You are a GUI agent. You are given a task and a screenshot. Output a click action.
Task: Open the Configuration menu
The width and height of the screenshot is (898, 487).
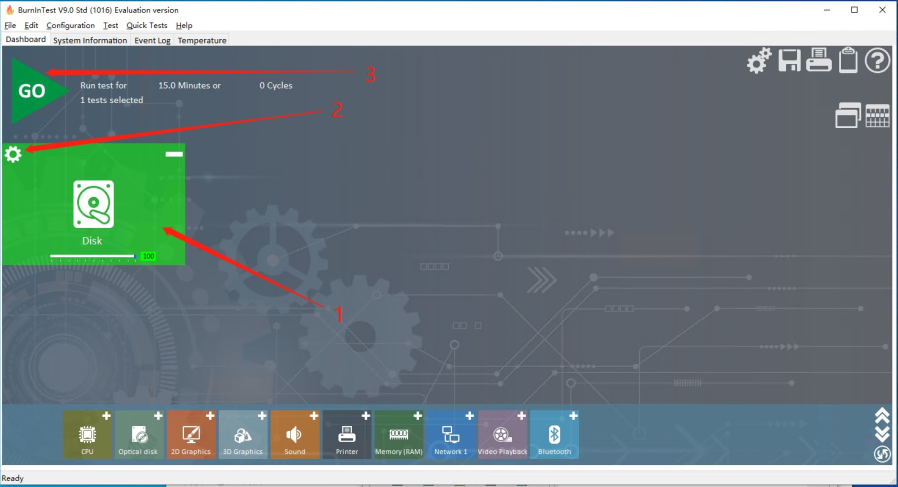pyautogui.click(x=70, y=25)
